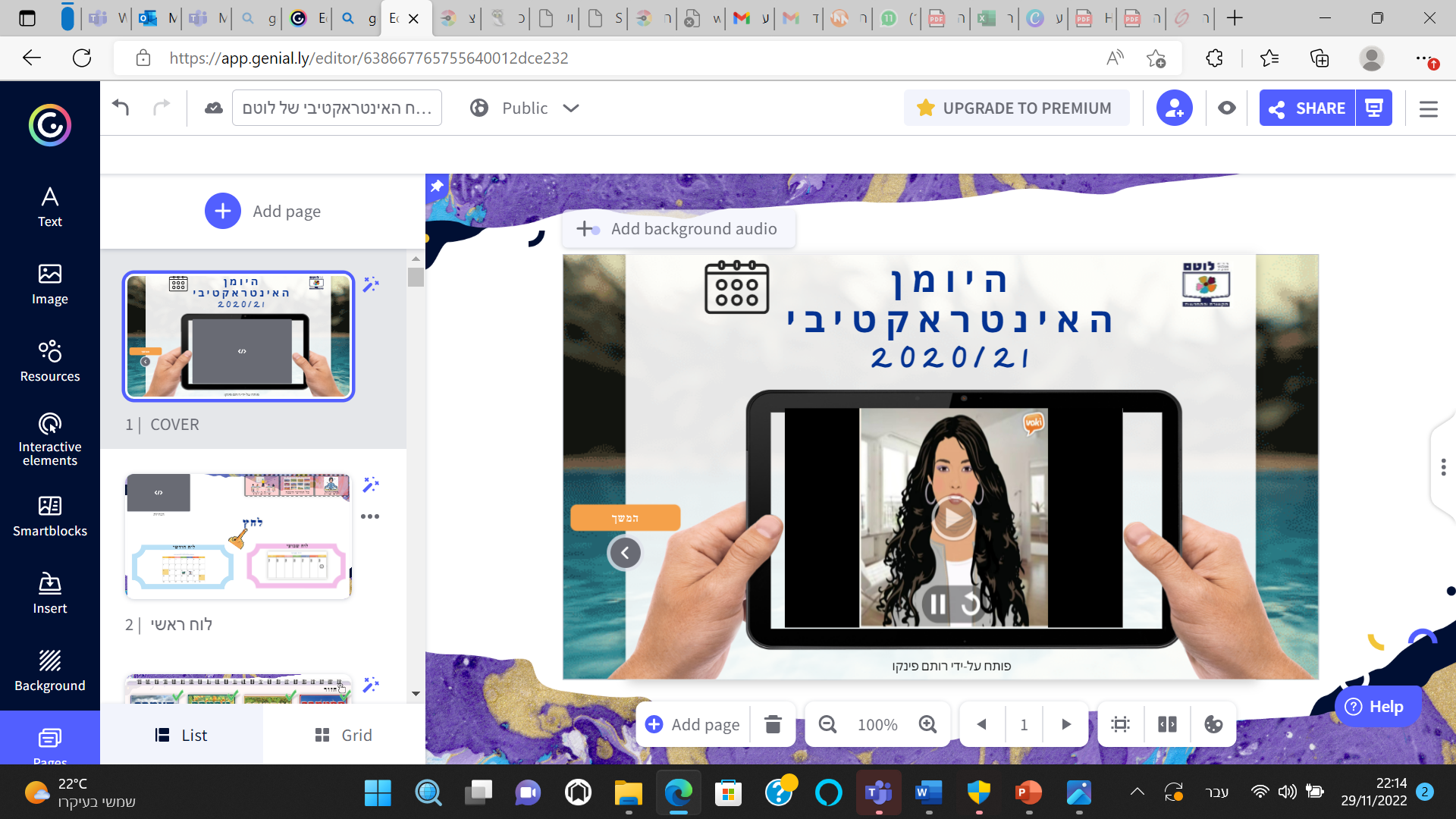Open three-dot options for page 2
This screenshot has height=819, width=1456.
[x=370, y=516]
